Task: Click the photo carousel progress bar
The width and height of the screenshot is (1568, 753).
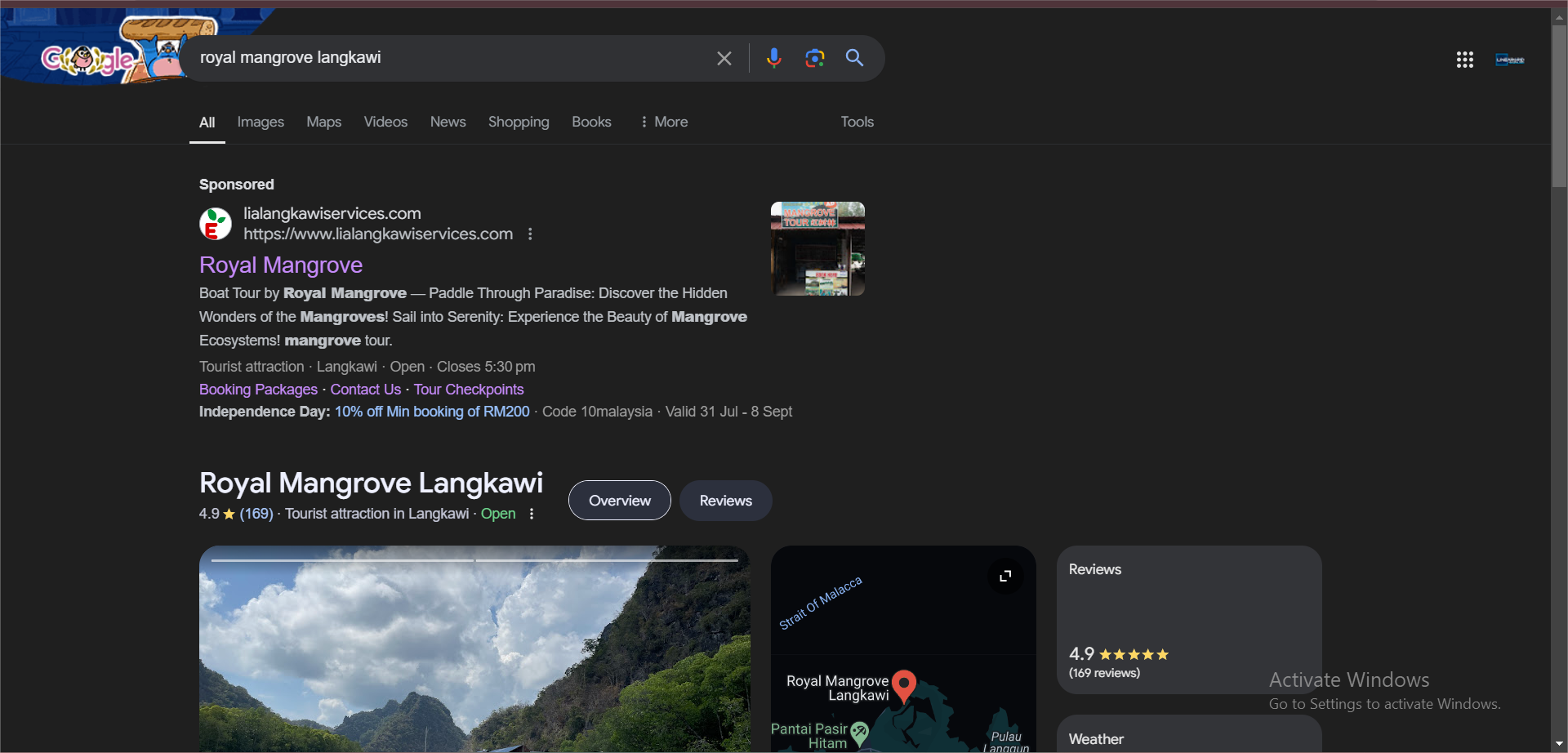Action: coord(474,560)
